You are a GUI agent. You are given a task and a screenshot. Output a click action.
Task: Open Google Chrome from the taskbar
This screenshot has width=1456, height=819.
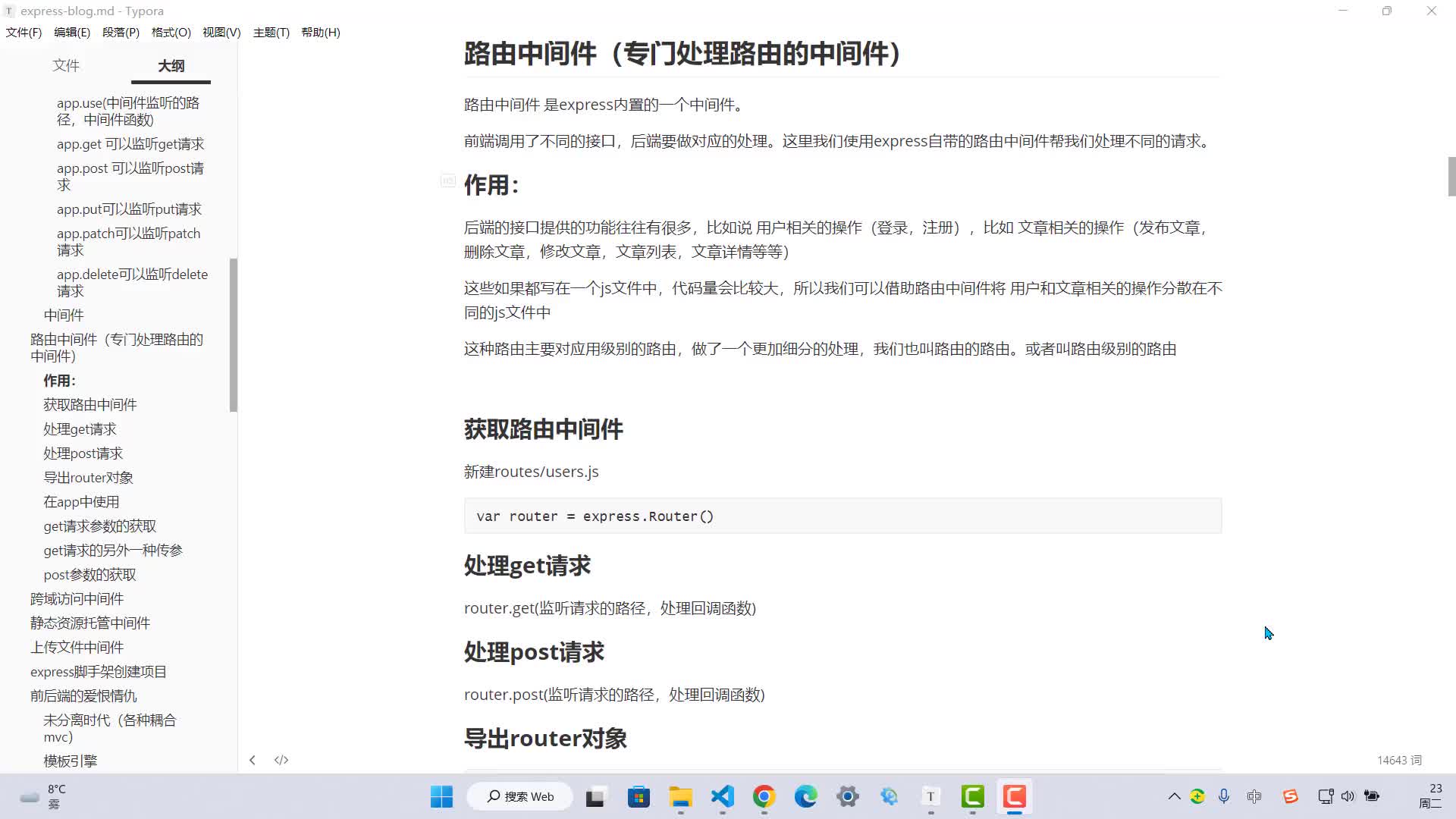764,796
